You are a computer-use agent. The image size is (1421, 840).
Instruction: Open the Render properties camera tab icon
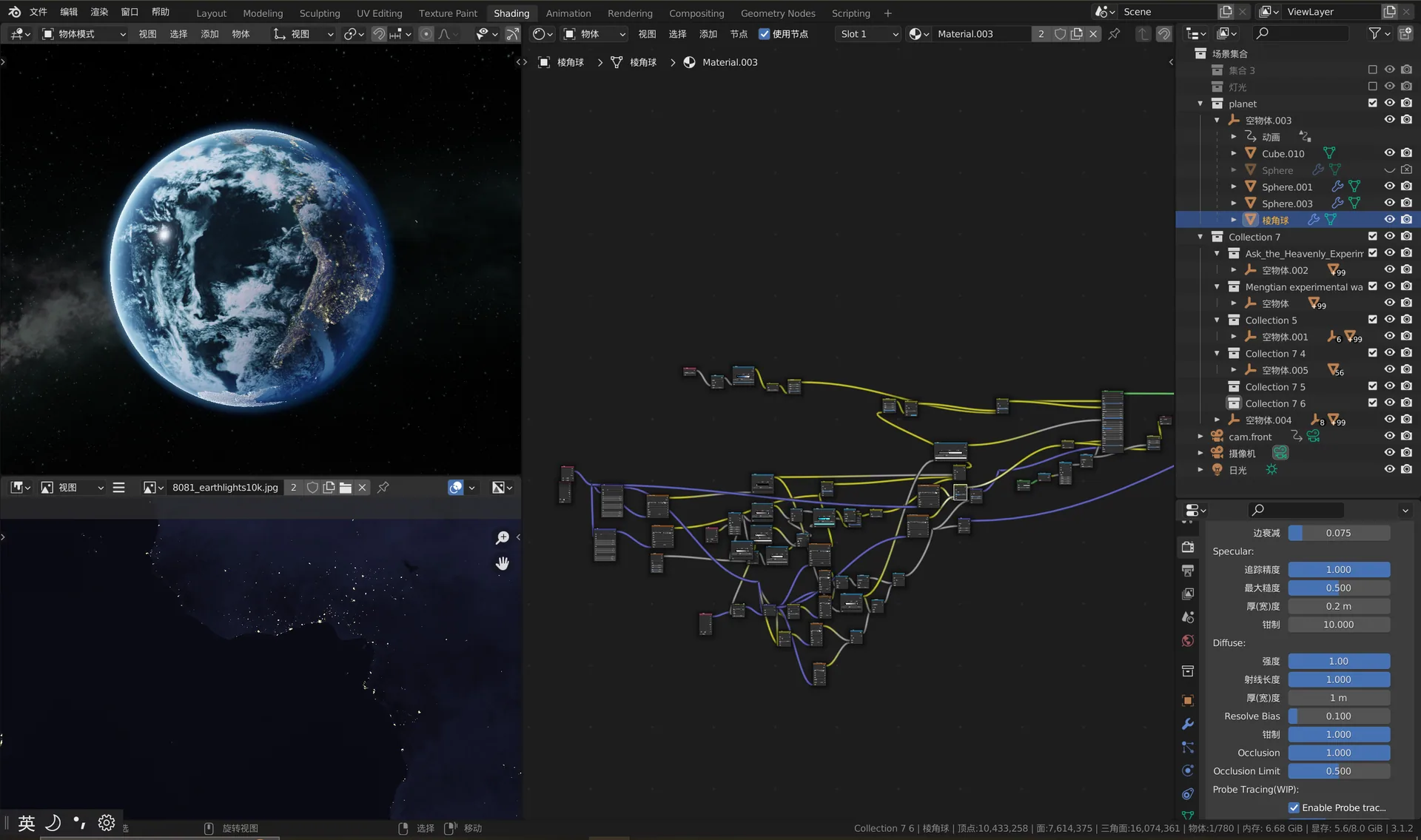[x=1188, y=547]
